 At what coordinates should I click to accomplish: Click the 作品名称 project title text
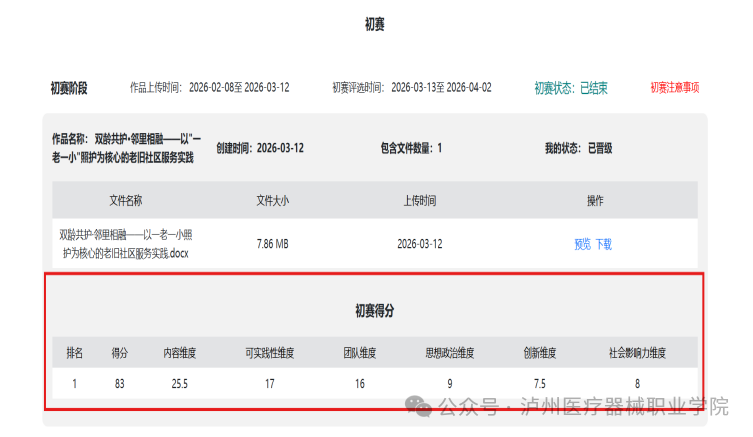pos(126,148)
